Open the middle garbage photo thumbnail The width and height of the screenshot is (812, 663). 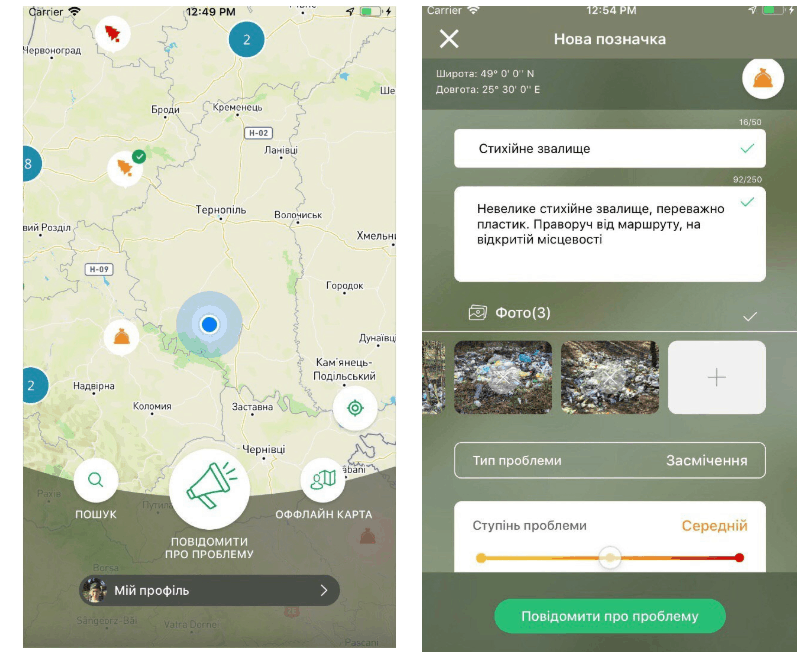click(503, 377)
